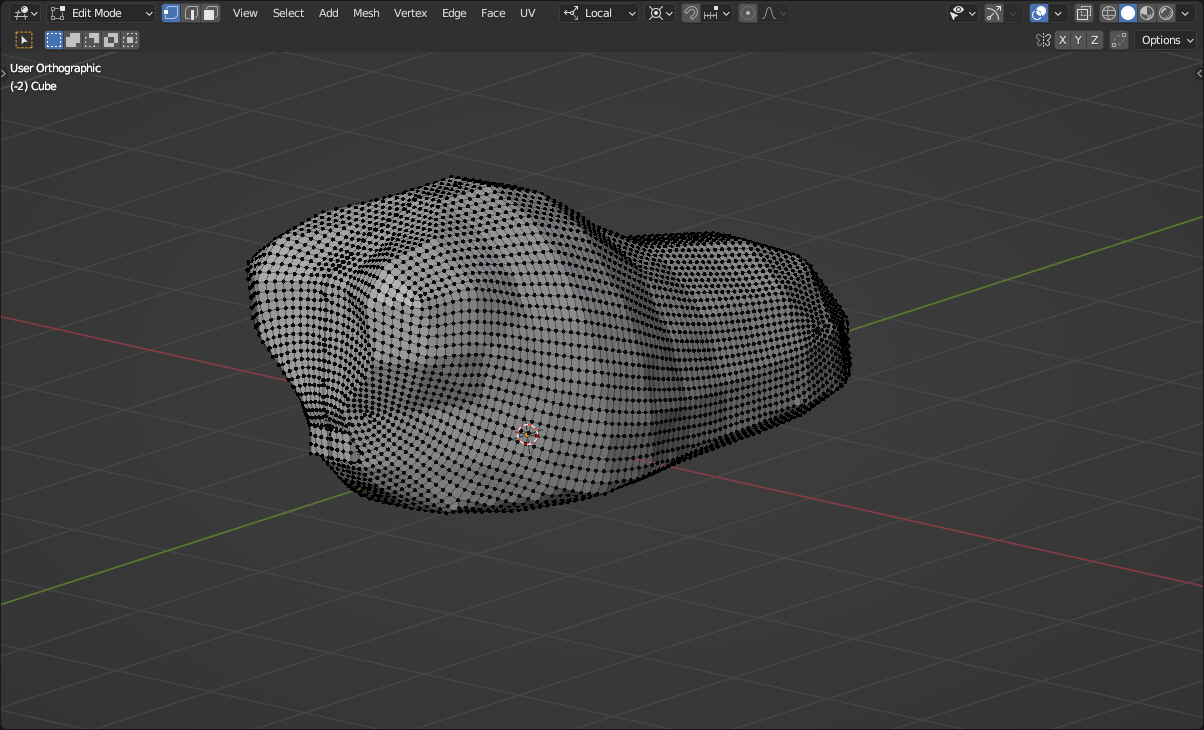Viewport: 1204px width, 730px height.
Task: Toggle automerge vertices icon
Action: [x=1119, y=40]
